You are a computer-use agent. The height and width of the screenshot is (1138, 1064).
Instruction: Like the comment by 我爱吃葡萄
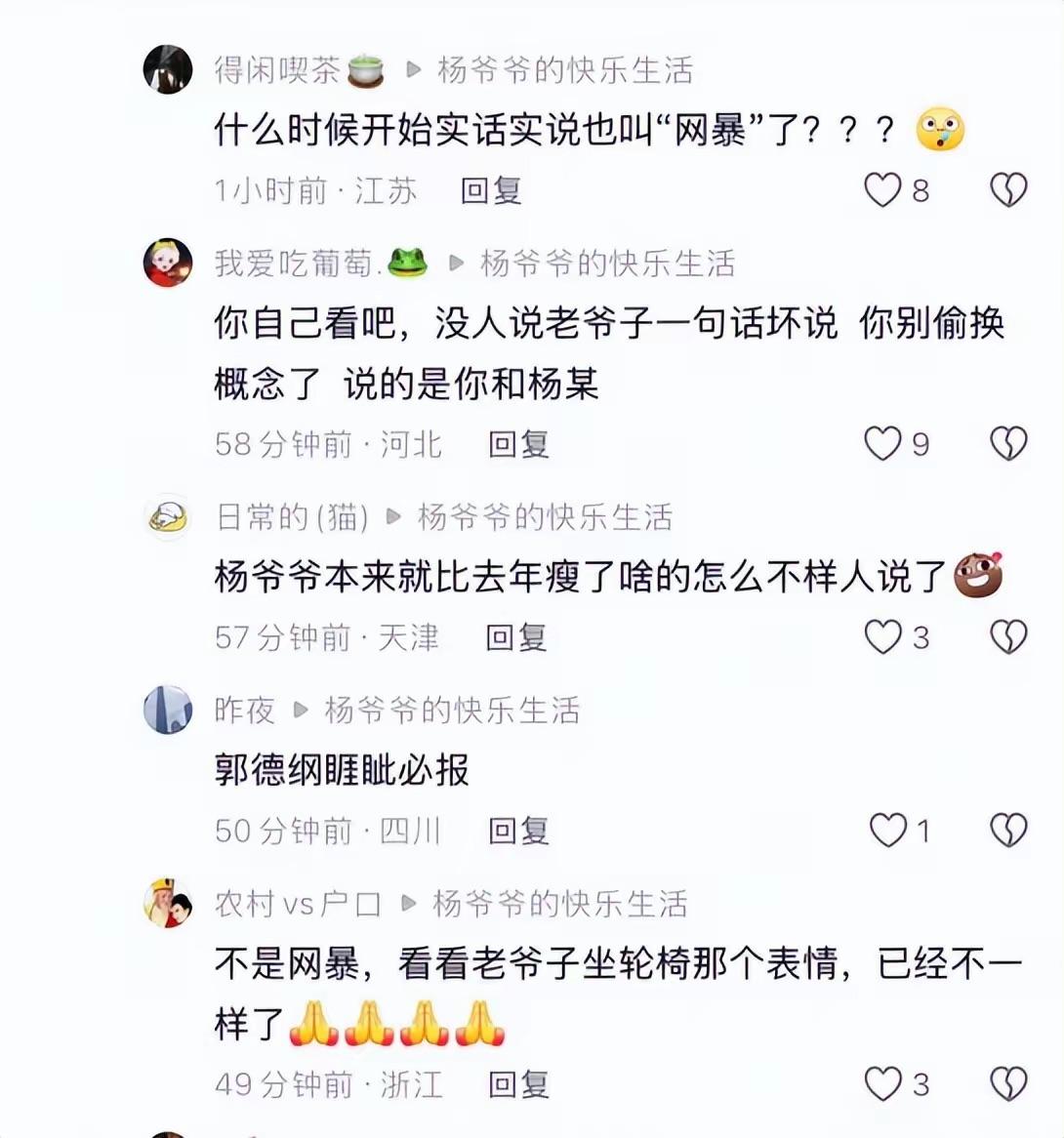point(882,443)
